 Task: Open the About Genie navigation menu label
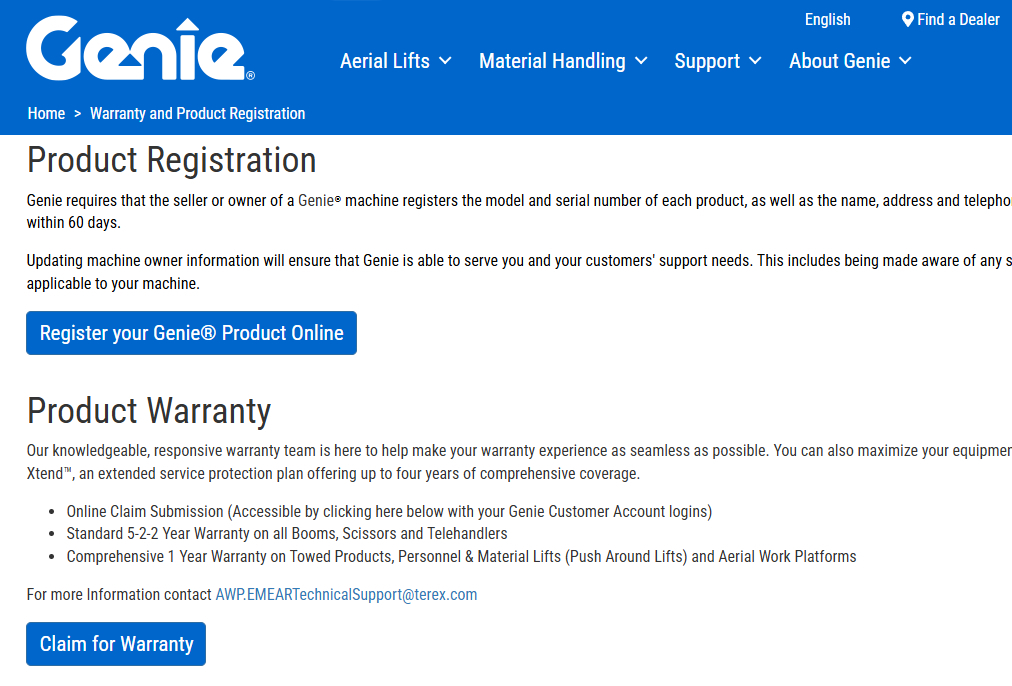(839, 61)
